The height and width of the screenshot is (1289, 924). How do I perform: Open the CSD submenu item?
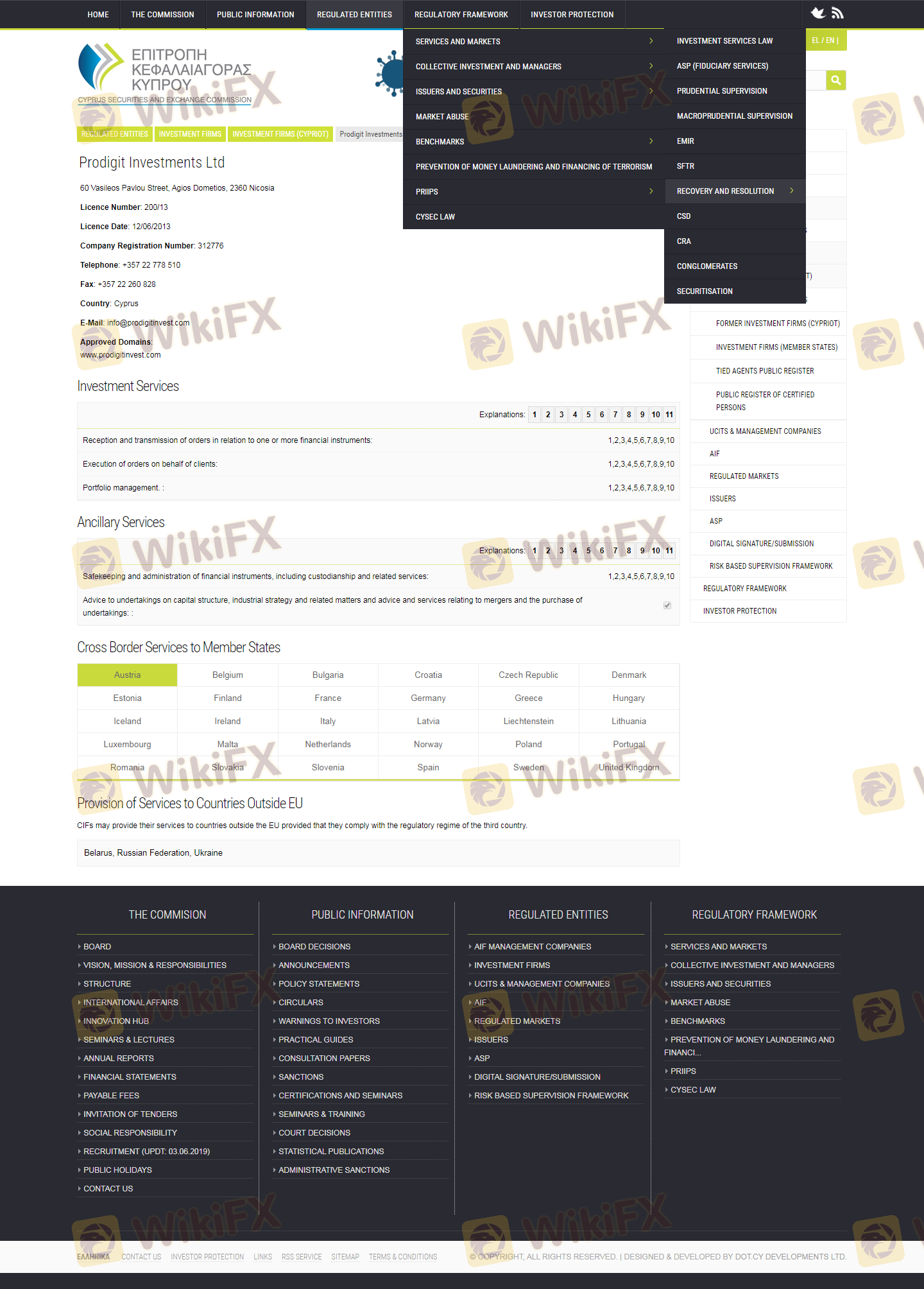click(x=735, y=216)
